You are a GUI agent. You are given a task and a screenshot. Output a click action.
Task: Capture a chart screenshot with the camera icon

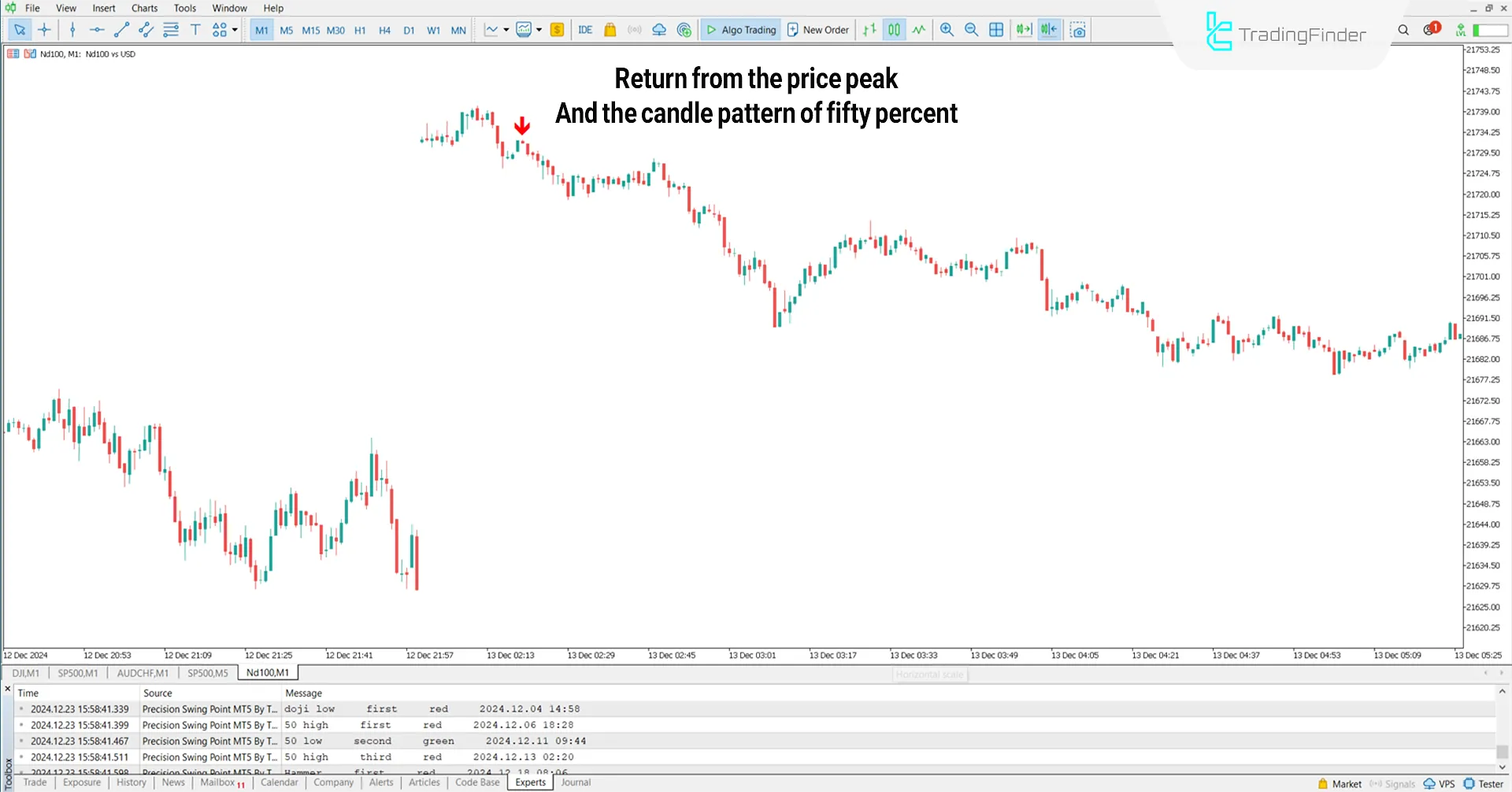1078,30
